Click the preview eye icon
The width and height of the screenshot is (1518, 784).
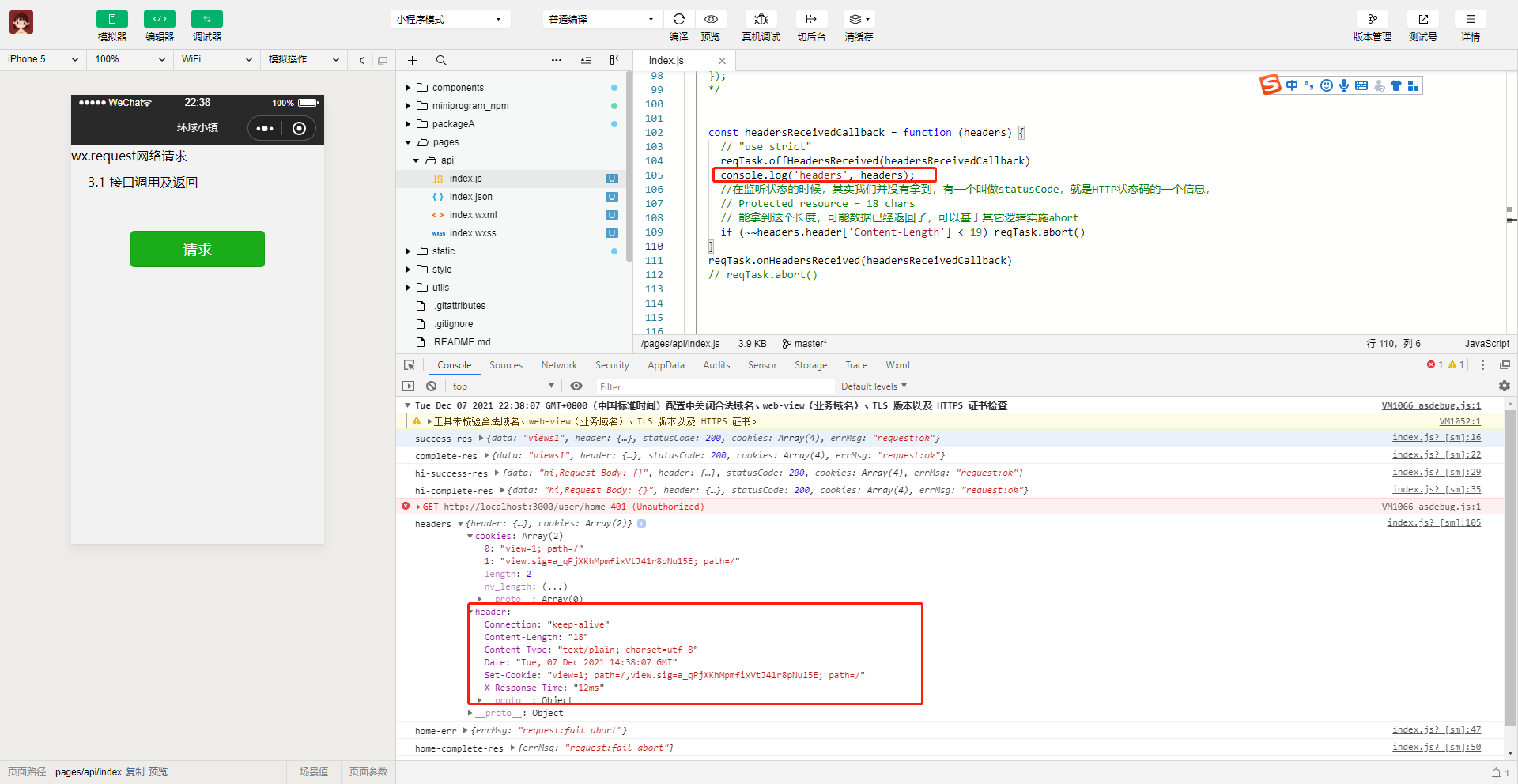[711, 19]
